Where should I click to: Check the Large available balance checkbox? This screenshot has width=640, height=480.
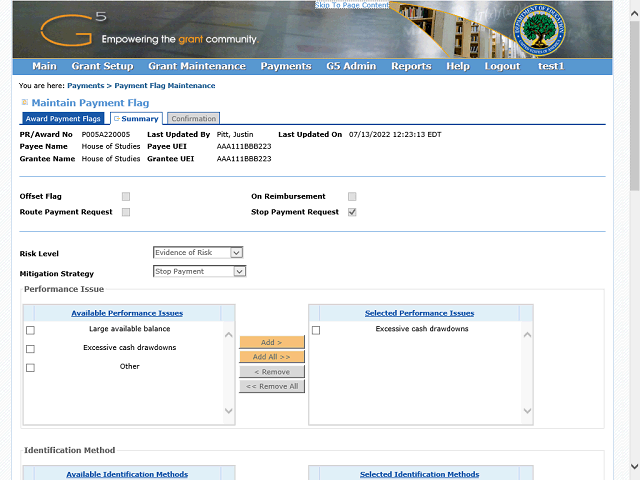pyautogui.click(x=30, y=330)
